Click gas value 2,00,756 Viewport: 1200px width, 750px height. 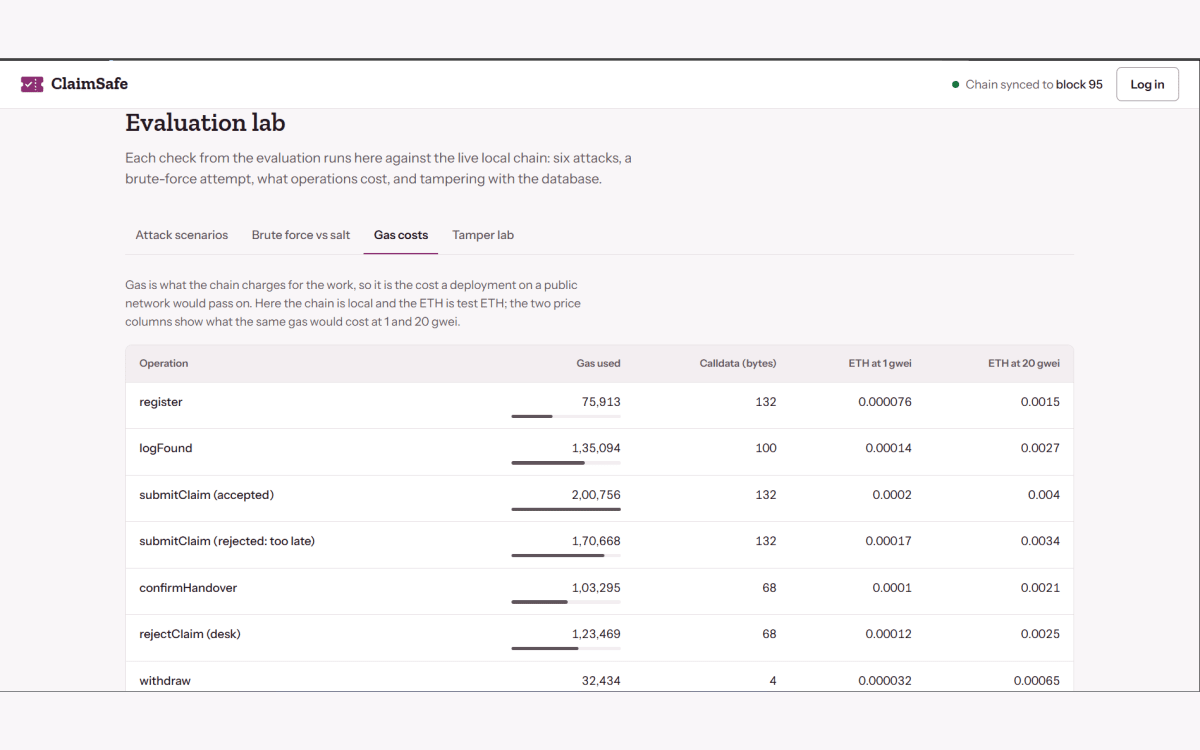click(x=596, y=495)
